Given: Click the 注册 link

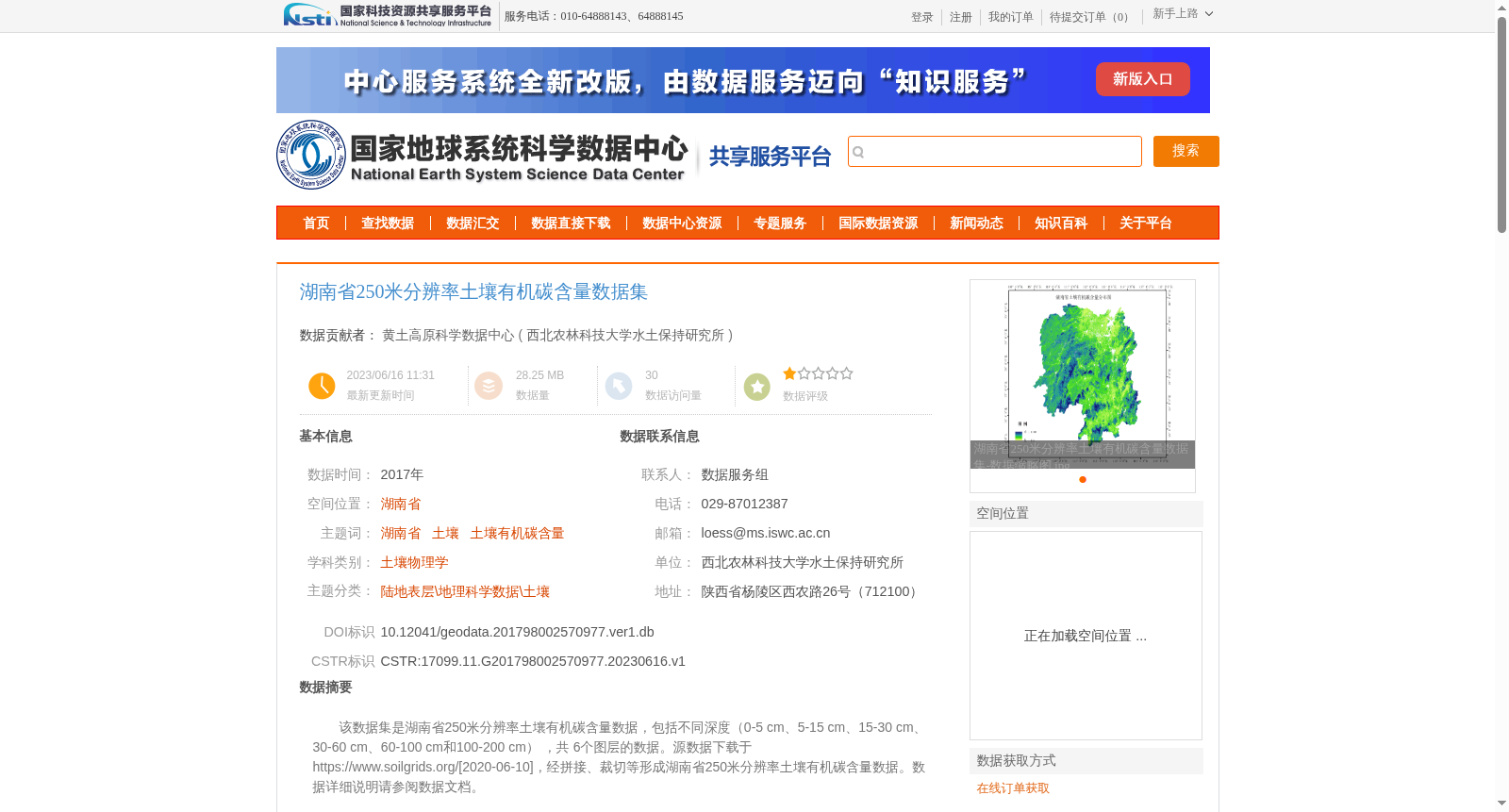Looking at the screenshot, I should pos(961,17).
